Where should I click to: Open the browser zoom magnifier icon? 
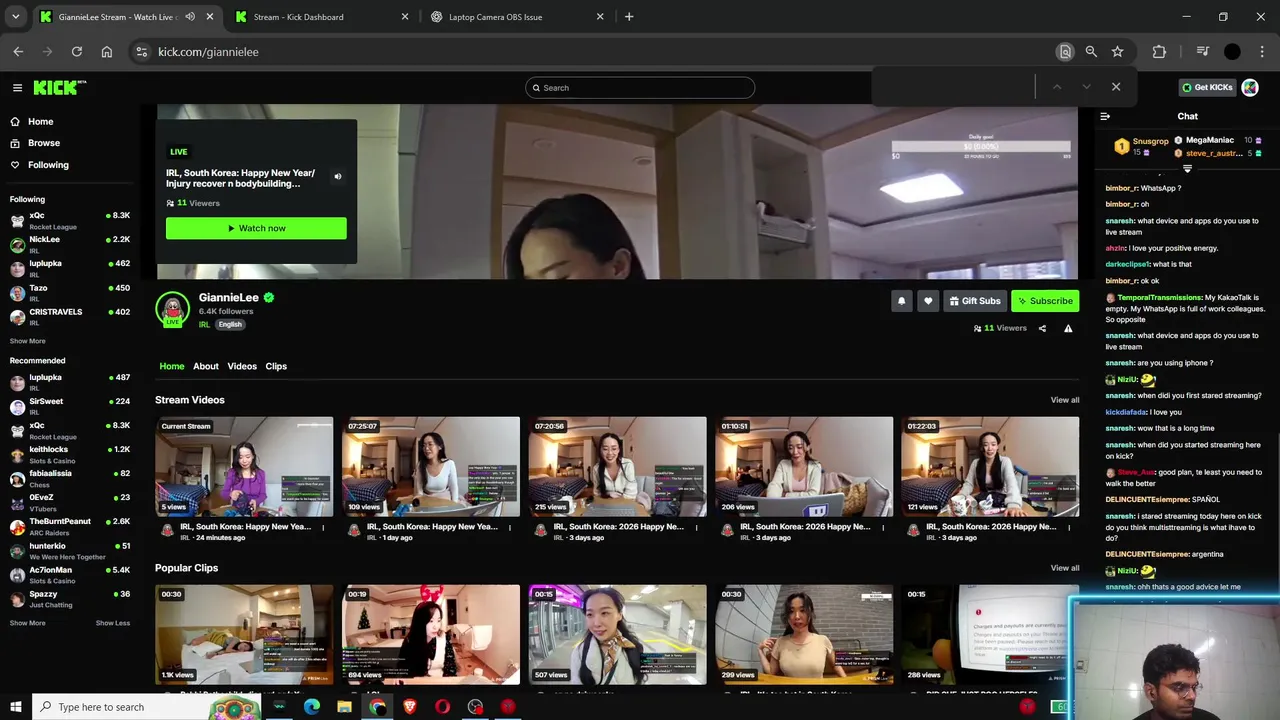coord(1091,52)
